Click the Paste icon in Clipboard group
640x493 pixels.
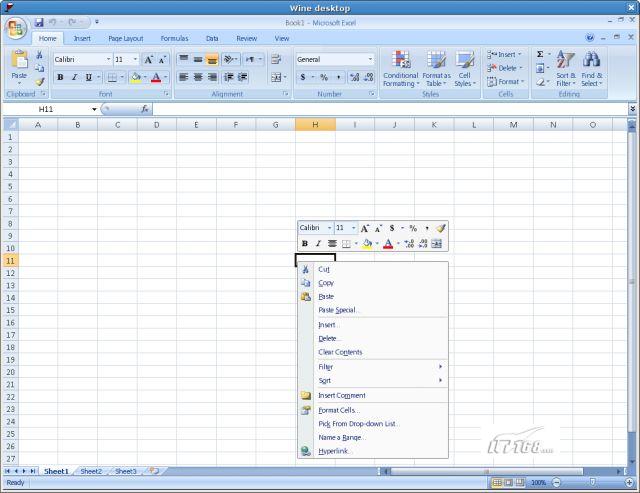pos(19,60)
